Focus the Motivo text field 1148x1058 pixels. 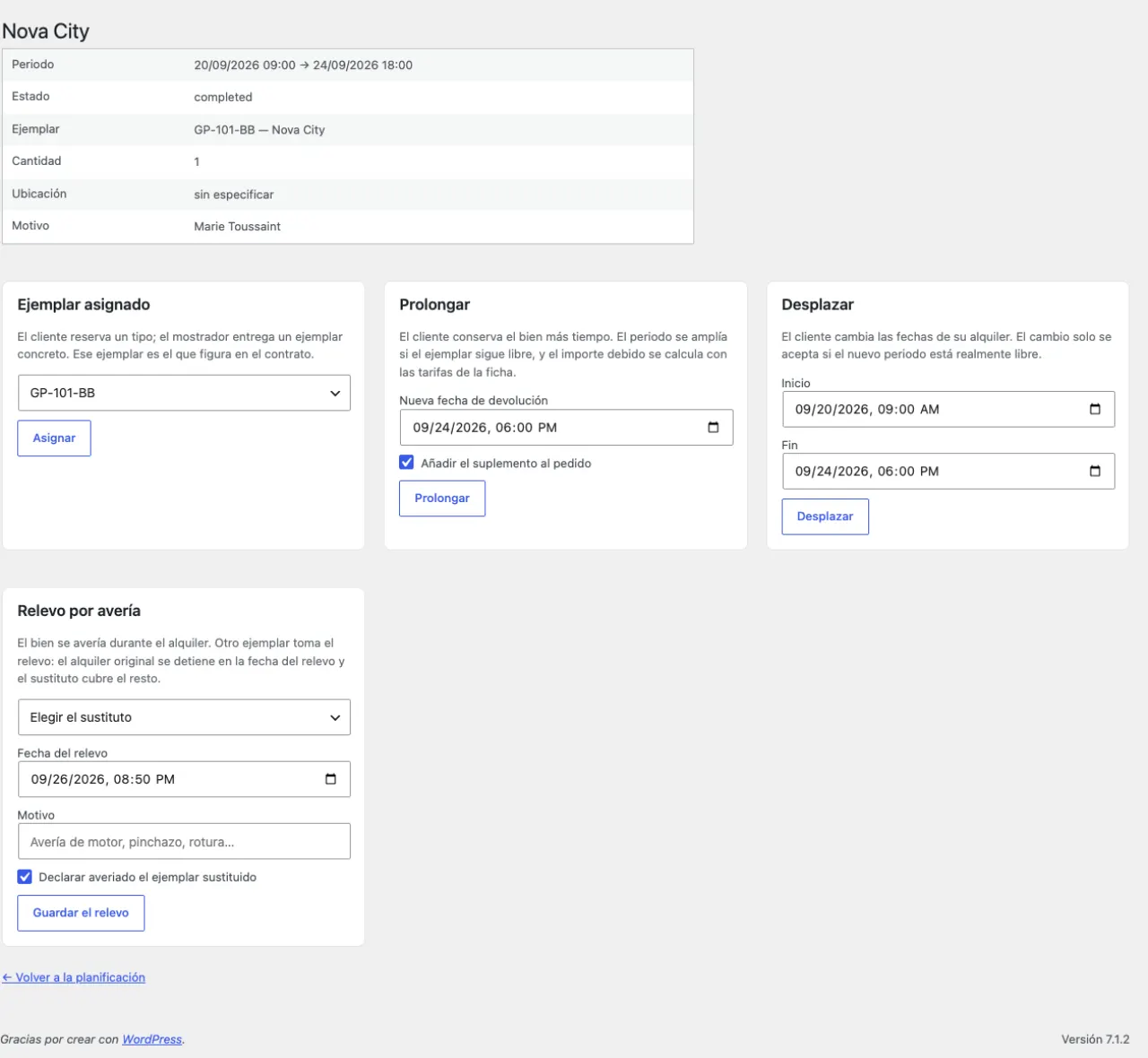pyautogui.click(x=184, y=842)
